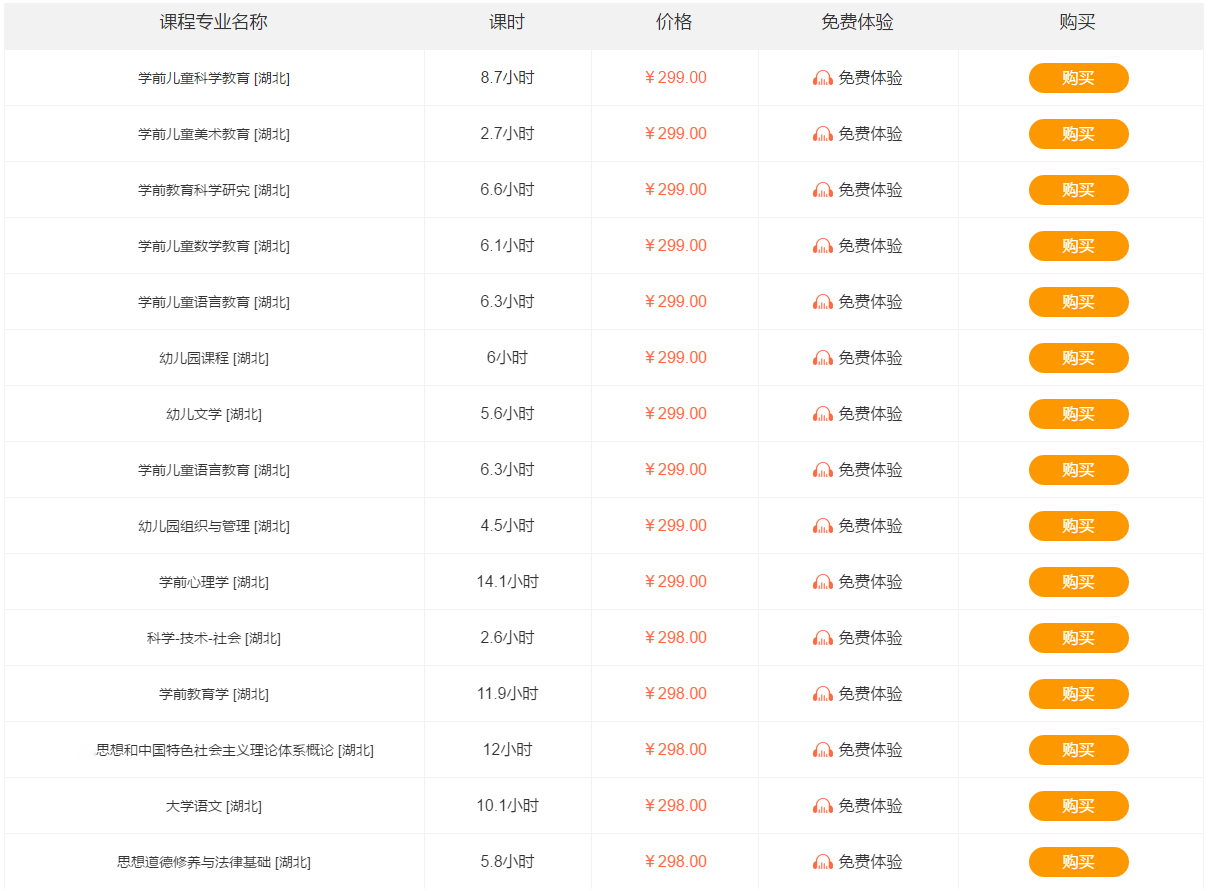
Task: Open headphone trial icon for 思想道德修养与法律基础
Action: (823, 862)
